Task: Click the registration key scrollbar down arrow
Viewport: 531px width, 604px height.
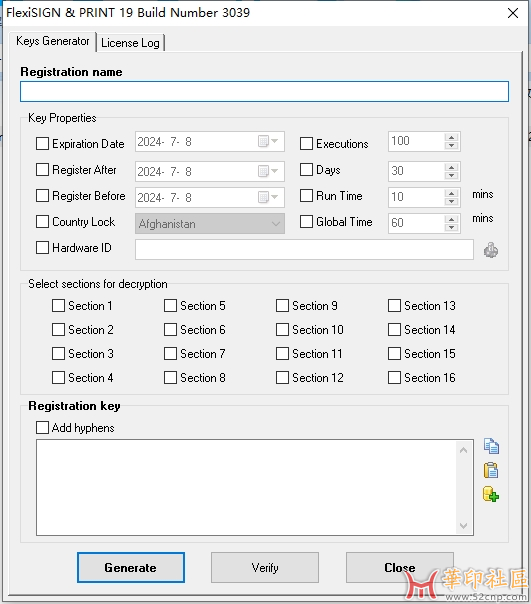Action: [464, 526]
